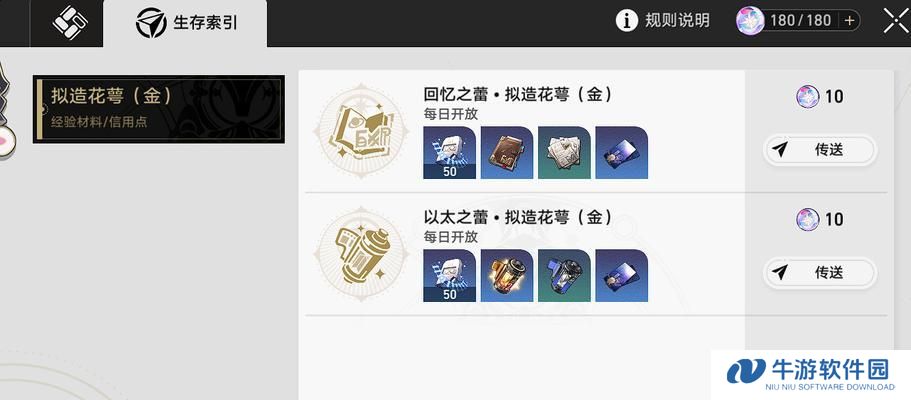Open 规则说明 info icon

pyautogui.click(x=626, y=21)
